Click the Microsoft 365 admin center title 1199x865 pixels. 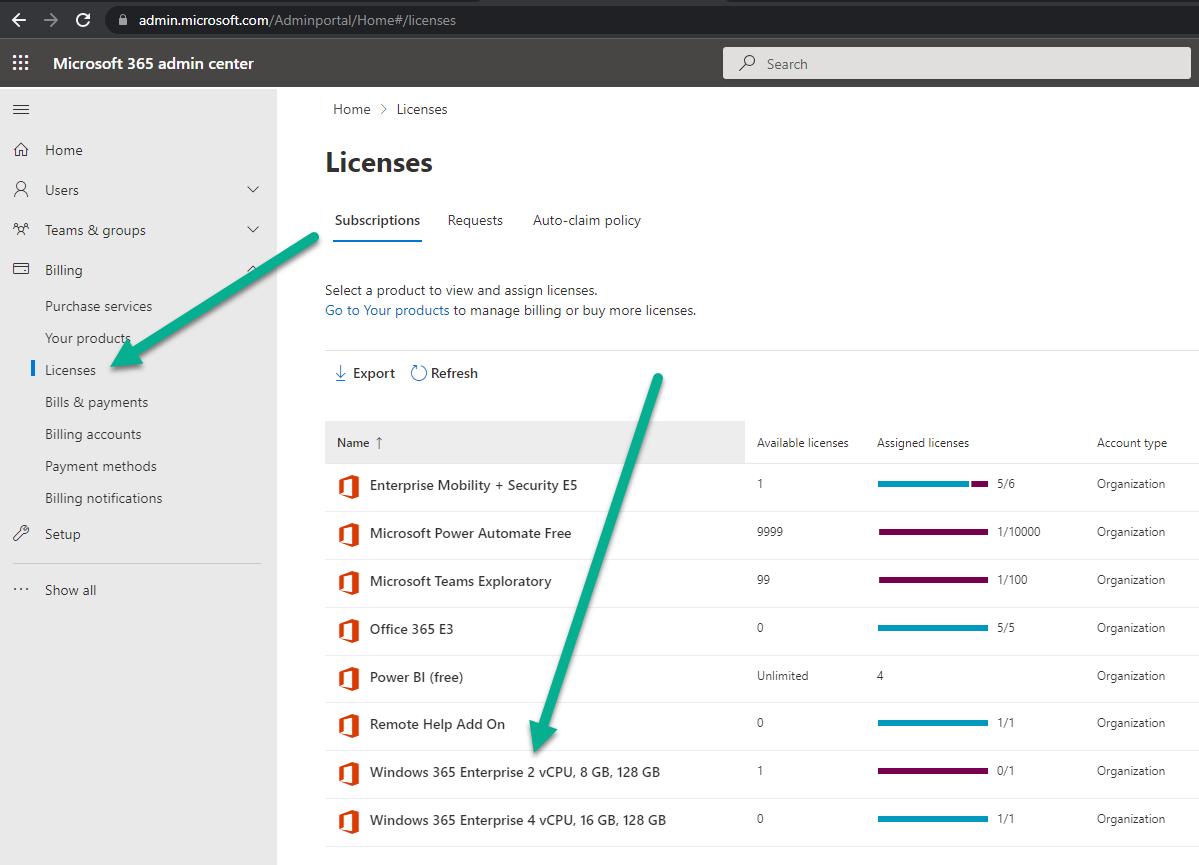(x=153, y=63)
